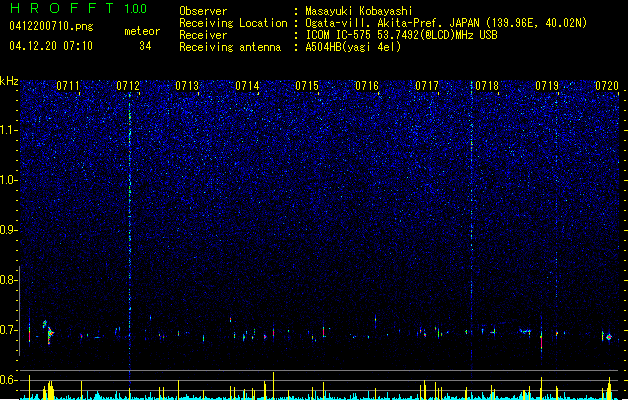629x400 pixels.
Task: Select the filename 0412200710.png
Action: coord(51,26)
